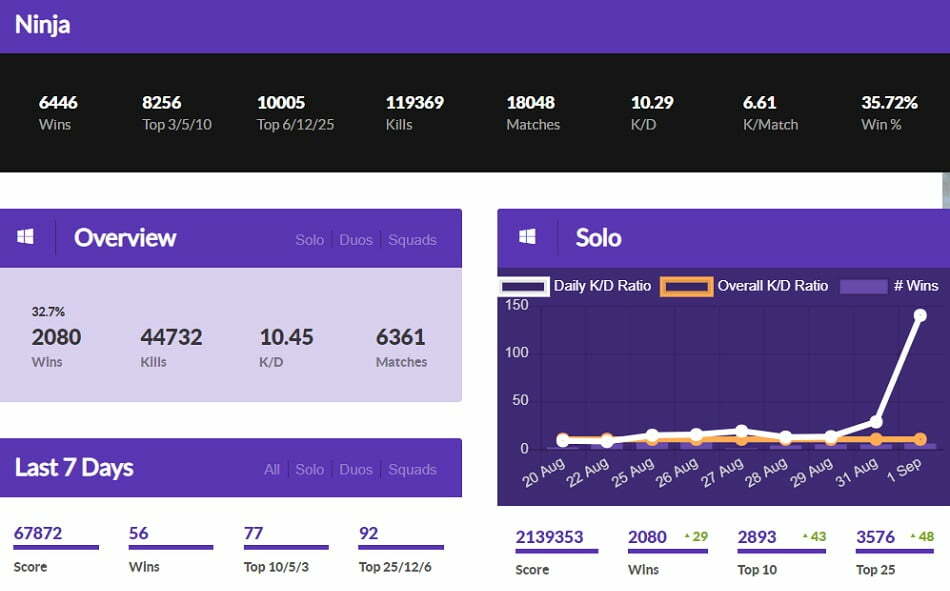Screen dimensions: 950x591
Task: Click the 1 Sep daily K/D data point
Action: tap(920, 315)
